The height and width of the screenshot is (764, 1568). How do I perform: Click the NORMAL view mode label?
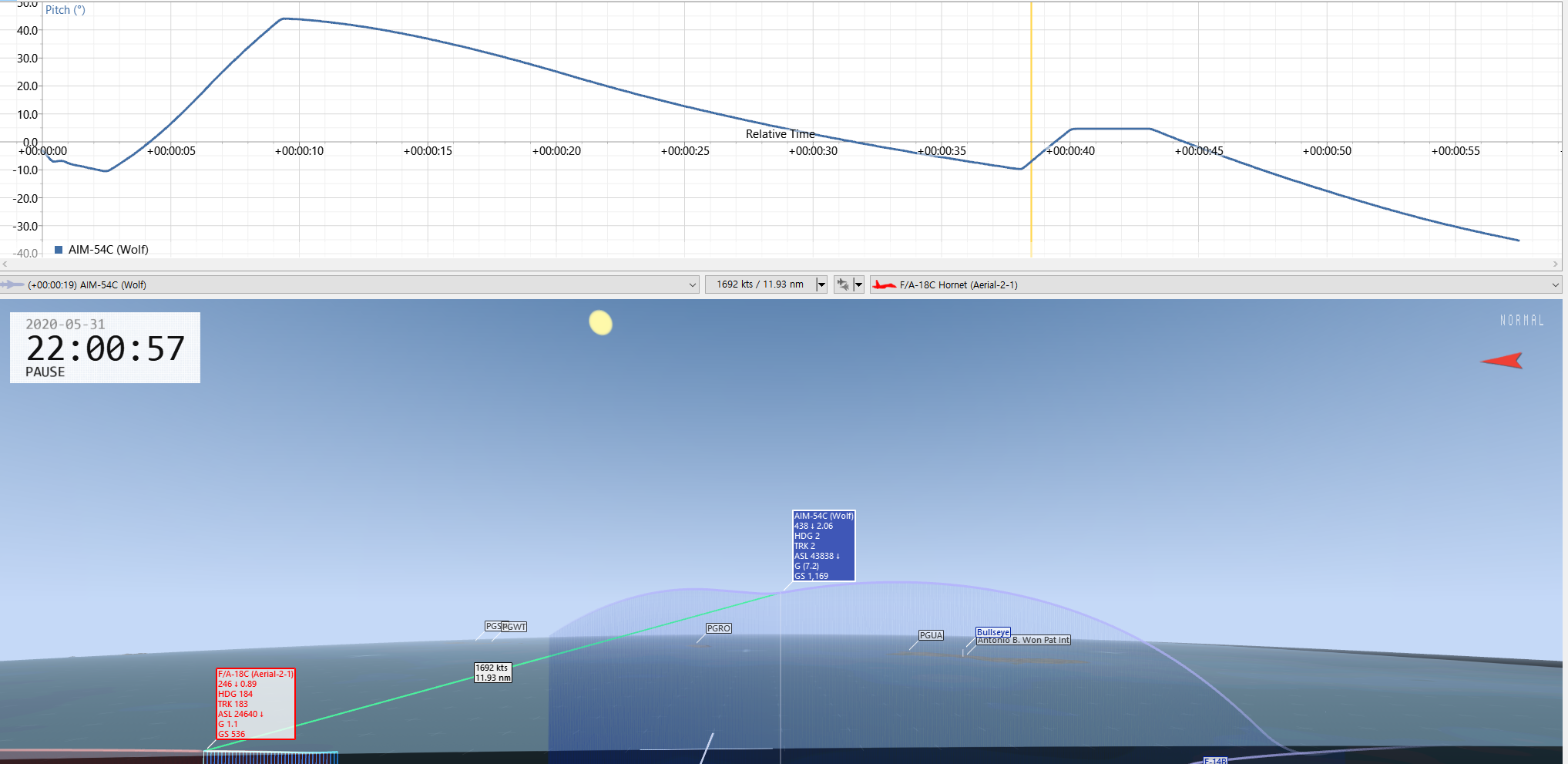pos(1522,321)
